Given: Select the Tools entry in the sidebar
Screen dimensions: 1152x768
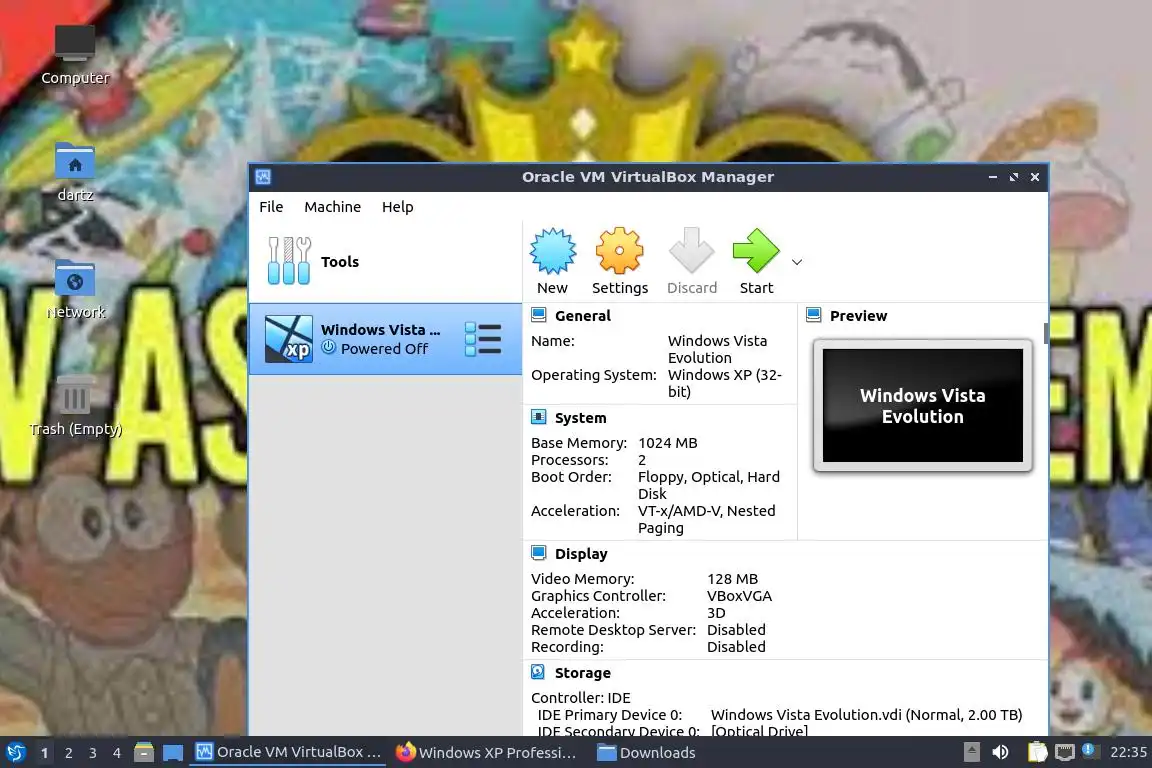Looking at the screenshot, I should click(x=385, y=262).
